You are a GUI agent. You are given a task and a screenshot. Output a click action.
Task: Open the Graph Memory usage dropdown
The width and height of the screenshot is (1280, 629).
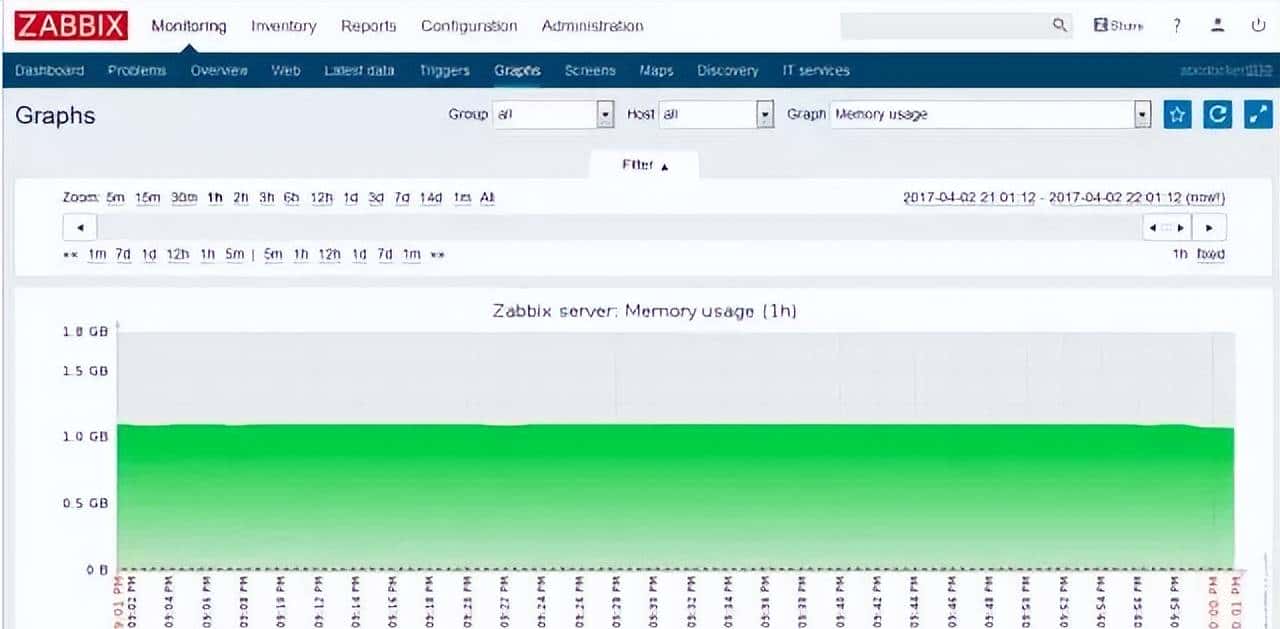tap(991, 114)
